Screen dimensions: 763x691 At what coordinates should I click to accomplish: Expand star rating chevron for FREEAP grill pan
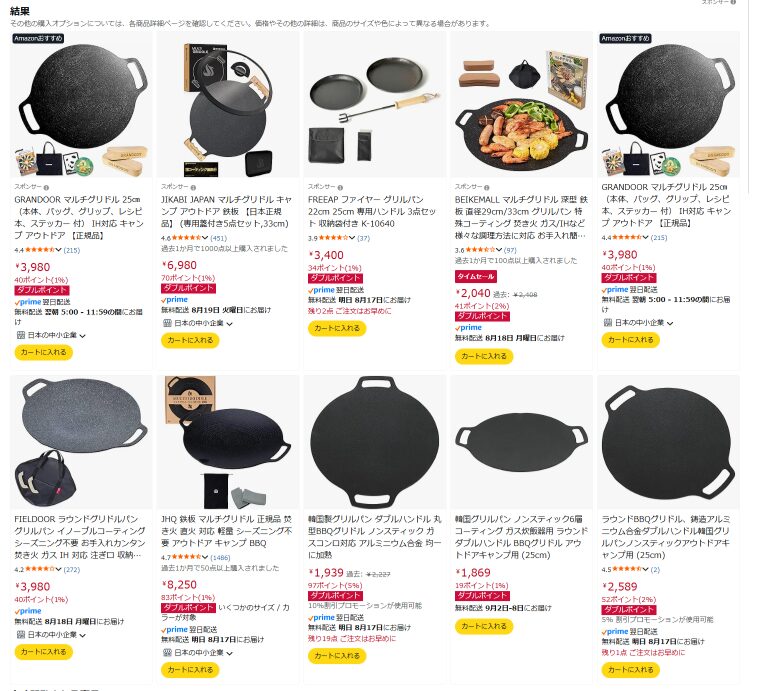point(352,238)
